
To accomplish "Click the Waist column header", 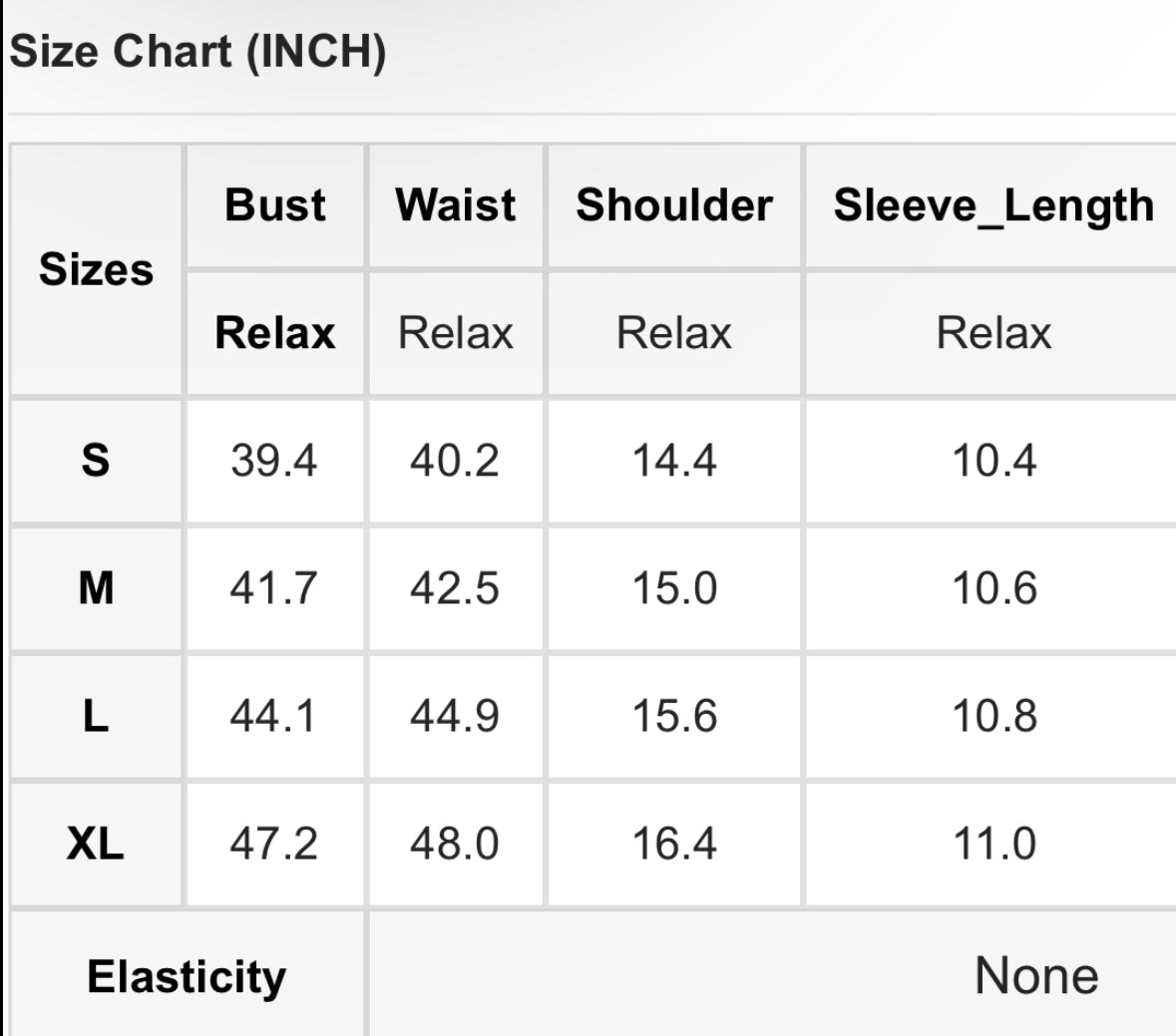I will coord(456,205).
